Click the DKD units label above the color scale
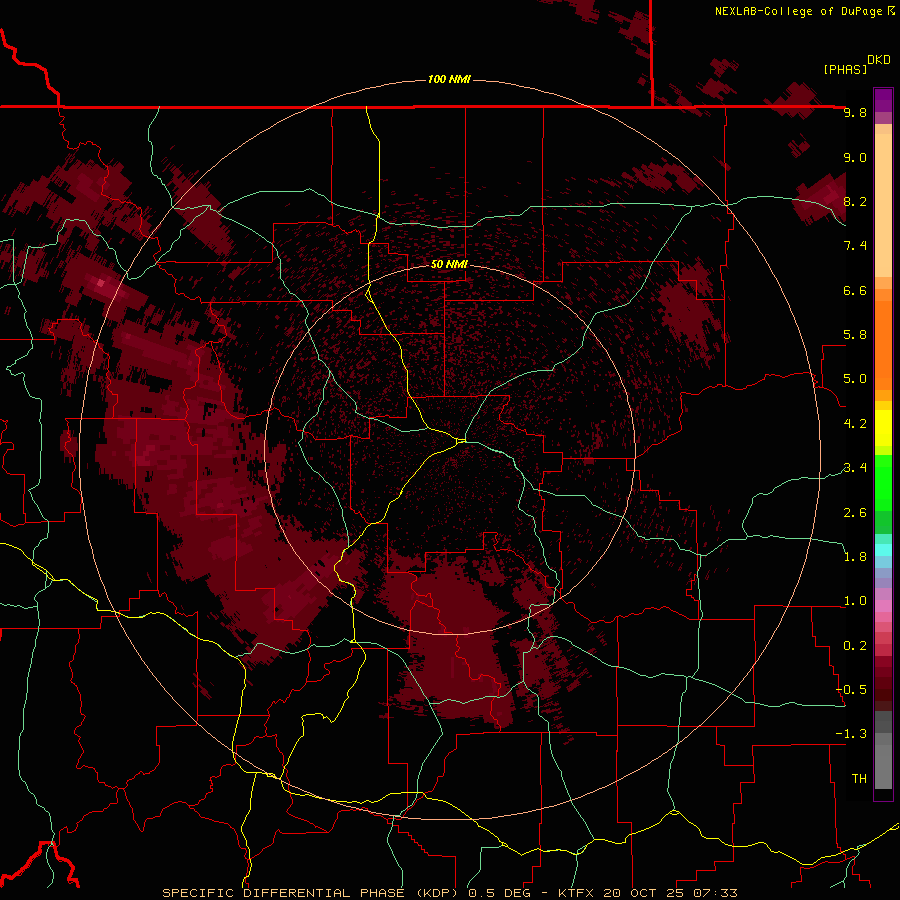This screenshot has height=900, width=900. [x=879, y=60]
